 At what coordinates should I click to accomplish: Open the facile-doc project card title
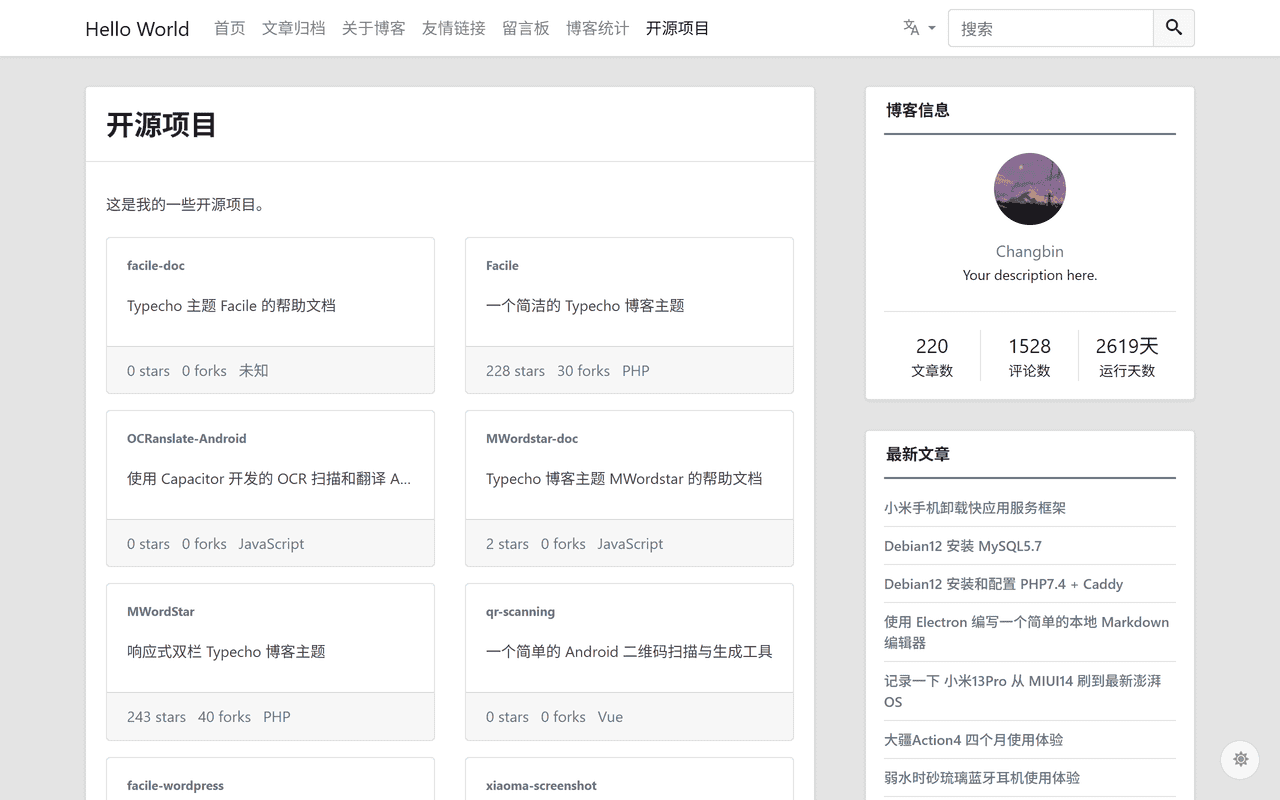coord(156,265)
